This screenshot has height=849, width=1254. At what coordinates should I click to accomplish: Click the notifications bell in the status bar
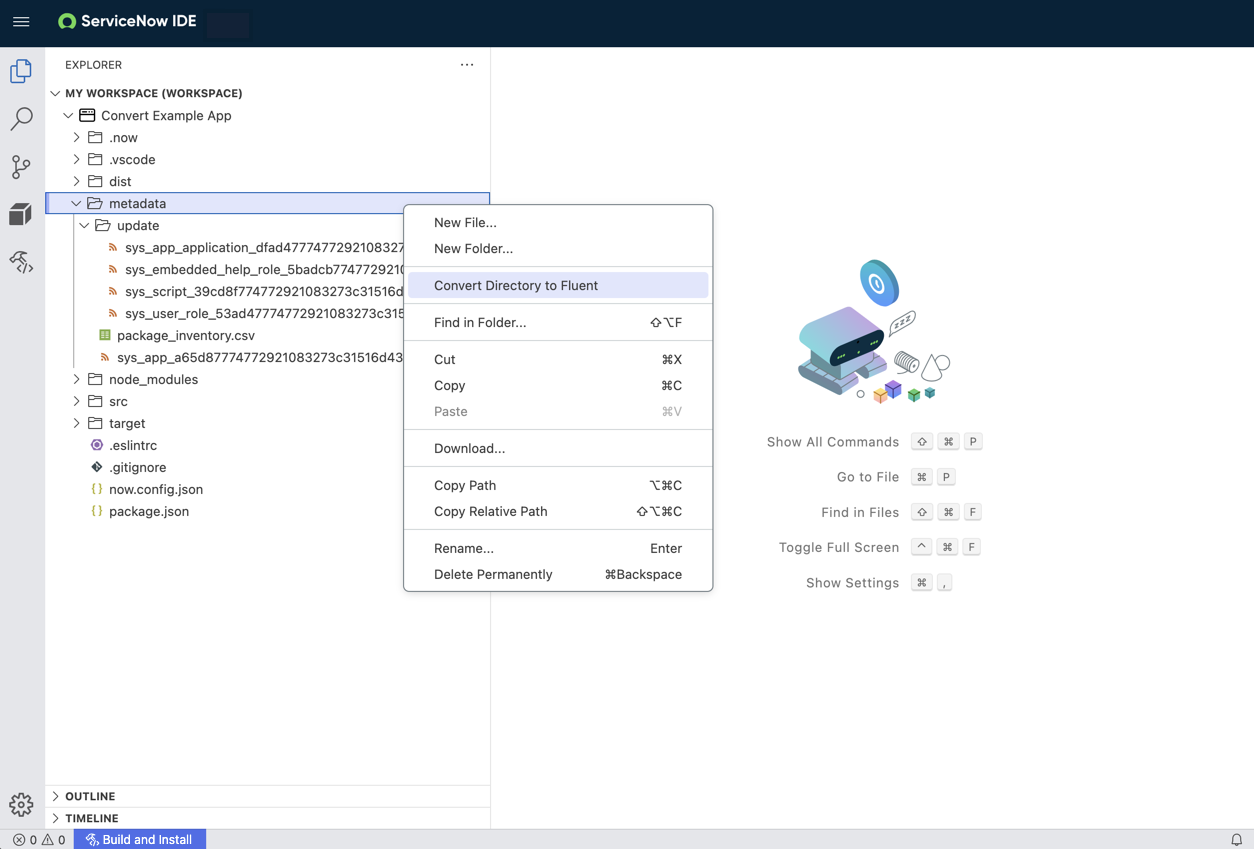pos(1236,840)
